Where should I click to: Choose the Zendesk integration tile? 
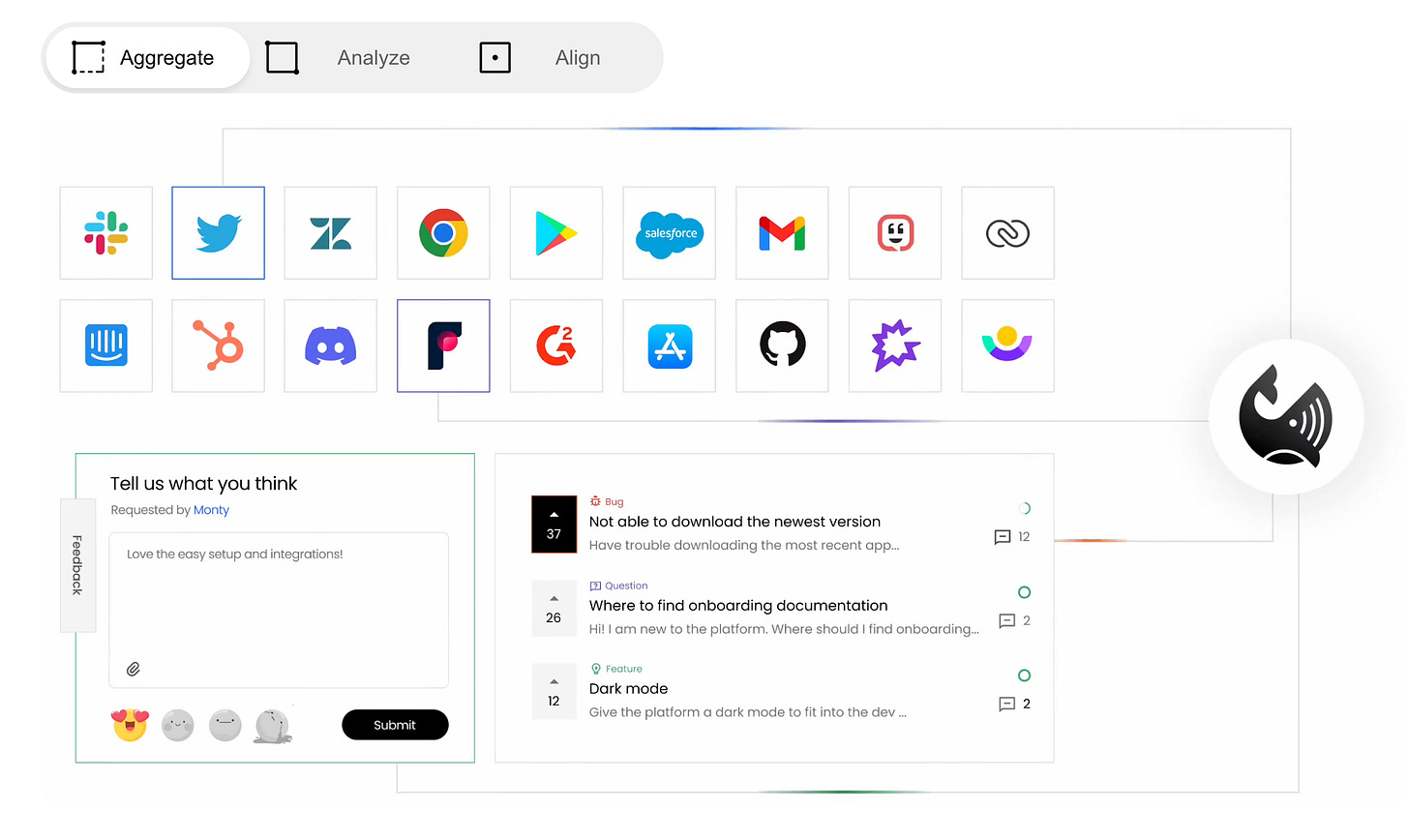[331, 233]
